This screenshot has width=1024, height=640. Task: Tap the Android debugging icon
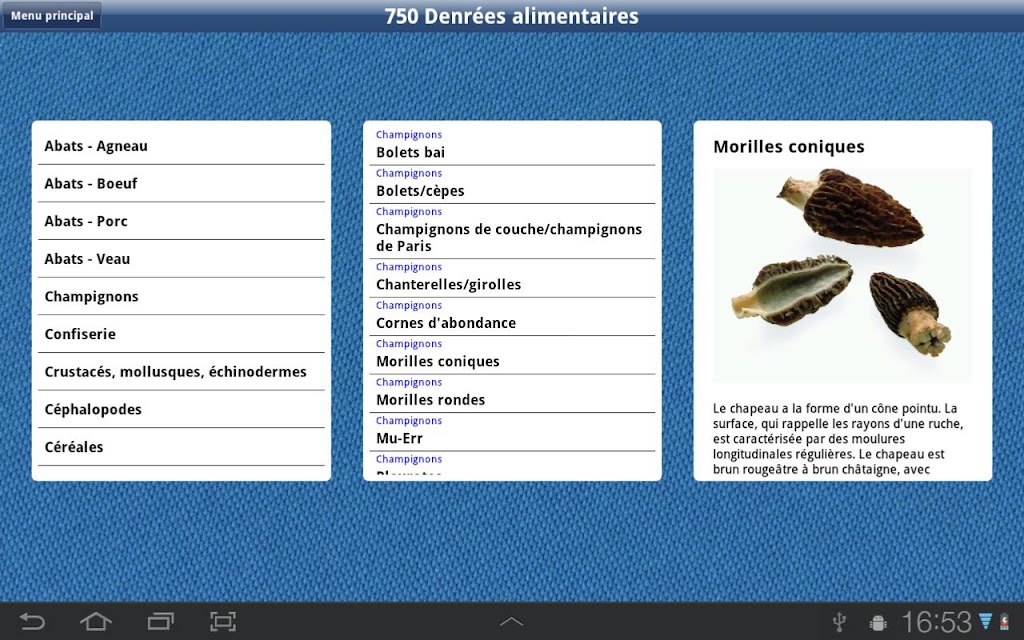pos(878,622)
